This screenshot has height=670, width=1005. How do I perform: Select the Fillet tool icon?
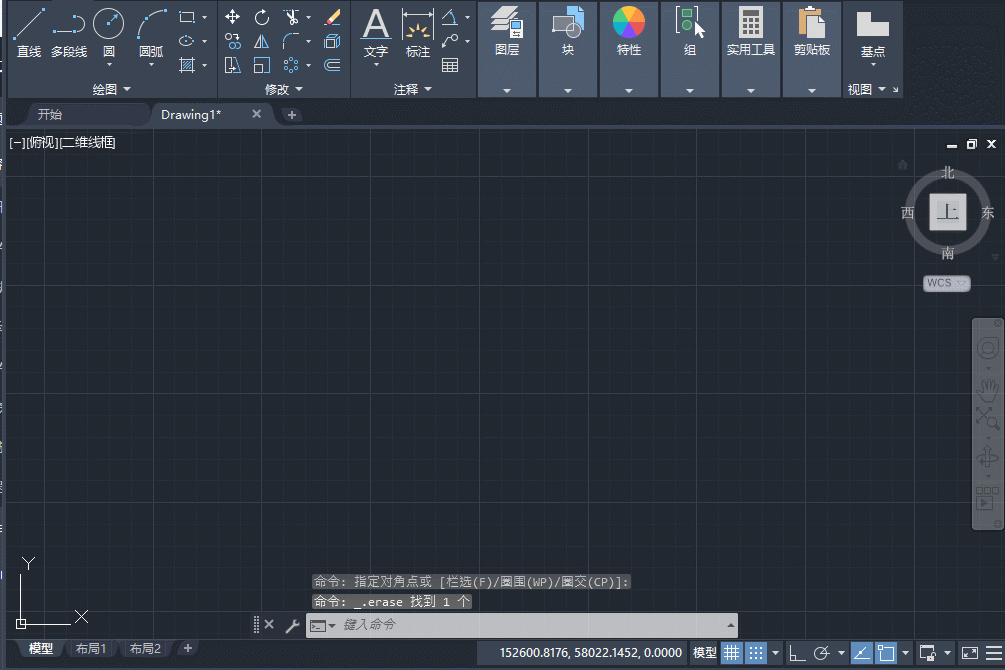(291, 42)
